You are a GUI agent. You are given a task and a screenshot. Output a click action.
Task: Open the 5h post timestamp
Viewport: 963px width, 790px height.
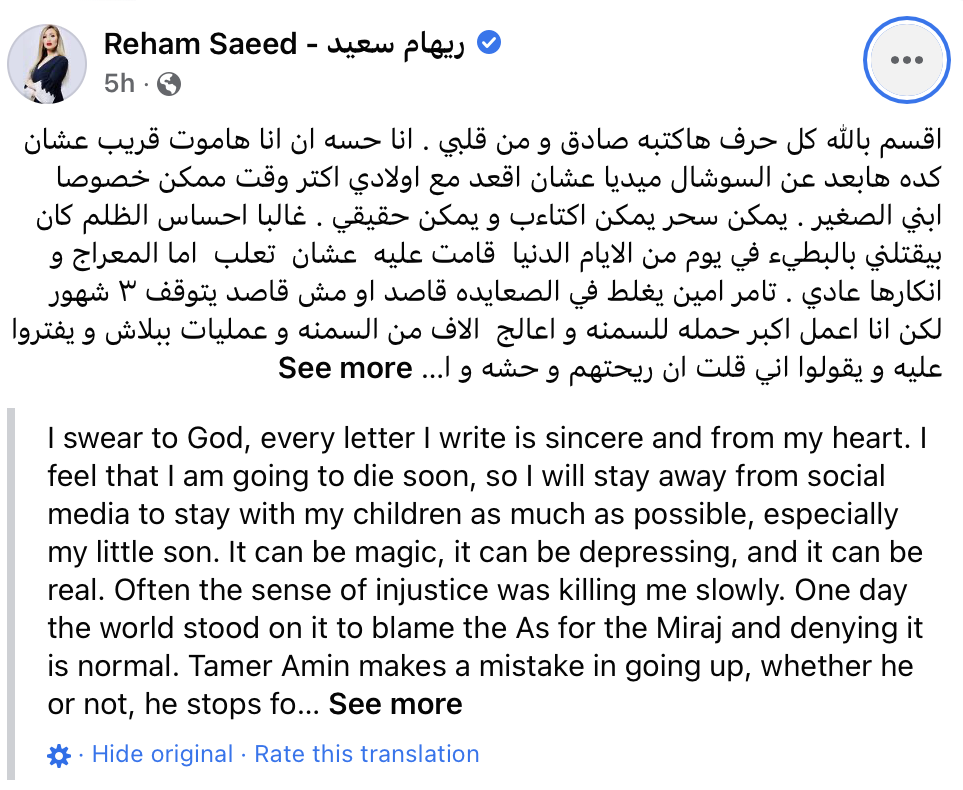119,84
